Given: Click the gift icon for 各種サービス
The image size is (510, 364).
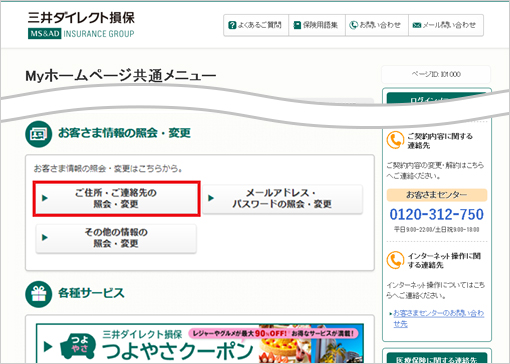Looking at the screenshot, I should [x=39, y=294].
